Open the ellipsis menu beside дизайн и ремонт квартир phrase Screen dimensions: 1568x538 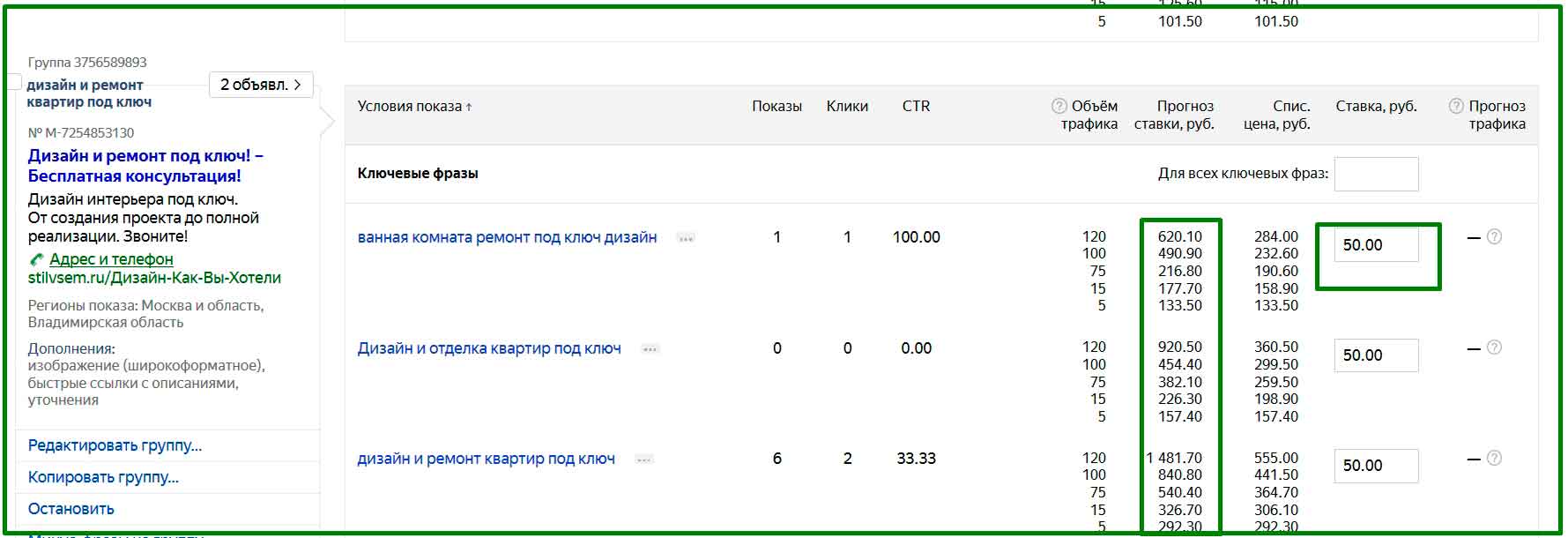[644, 460]
